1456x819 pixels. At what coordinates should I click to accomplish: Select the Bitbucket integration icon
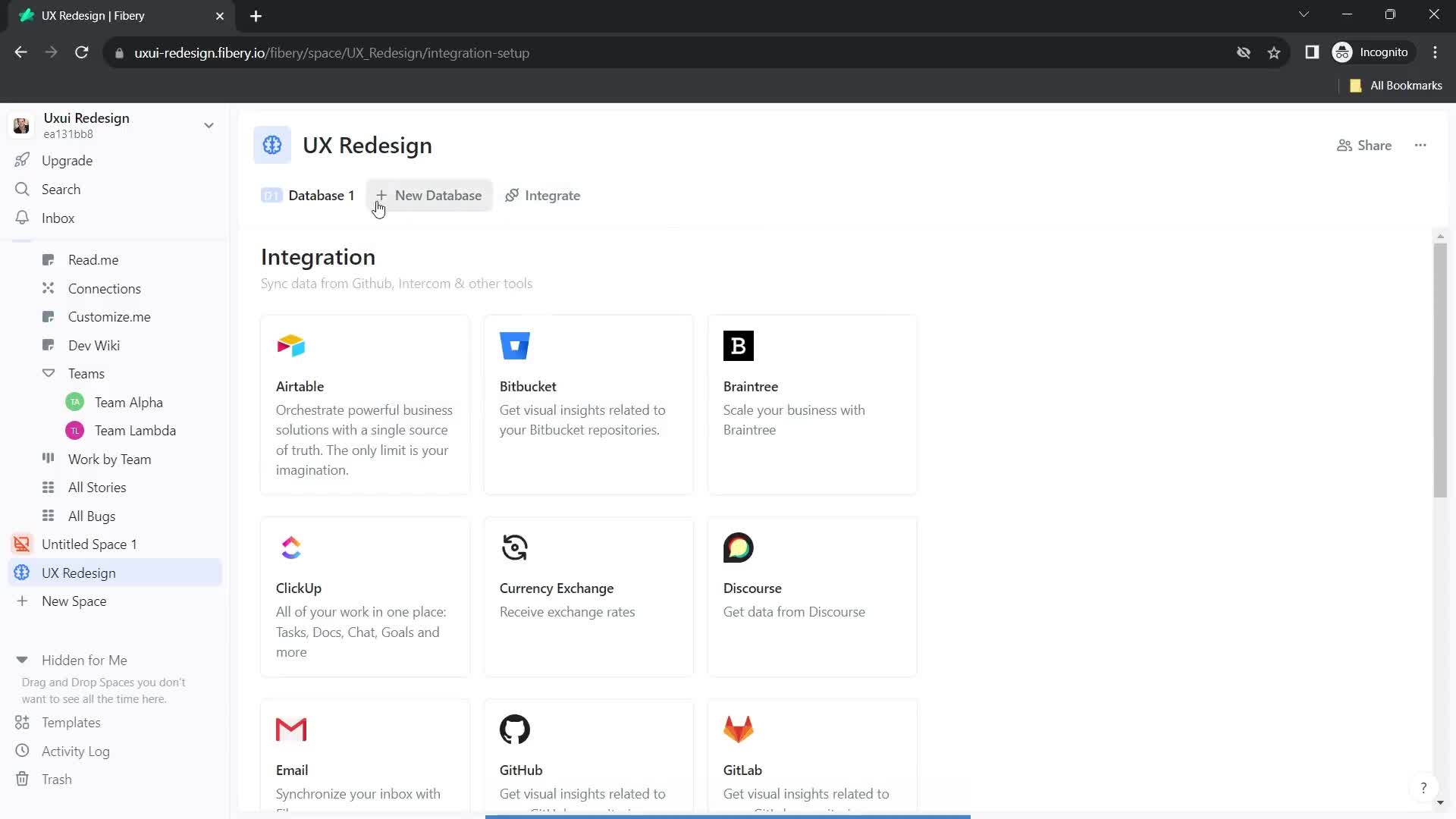[x=515, y=346]
